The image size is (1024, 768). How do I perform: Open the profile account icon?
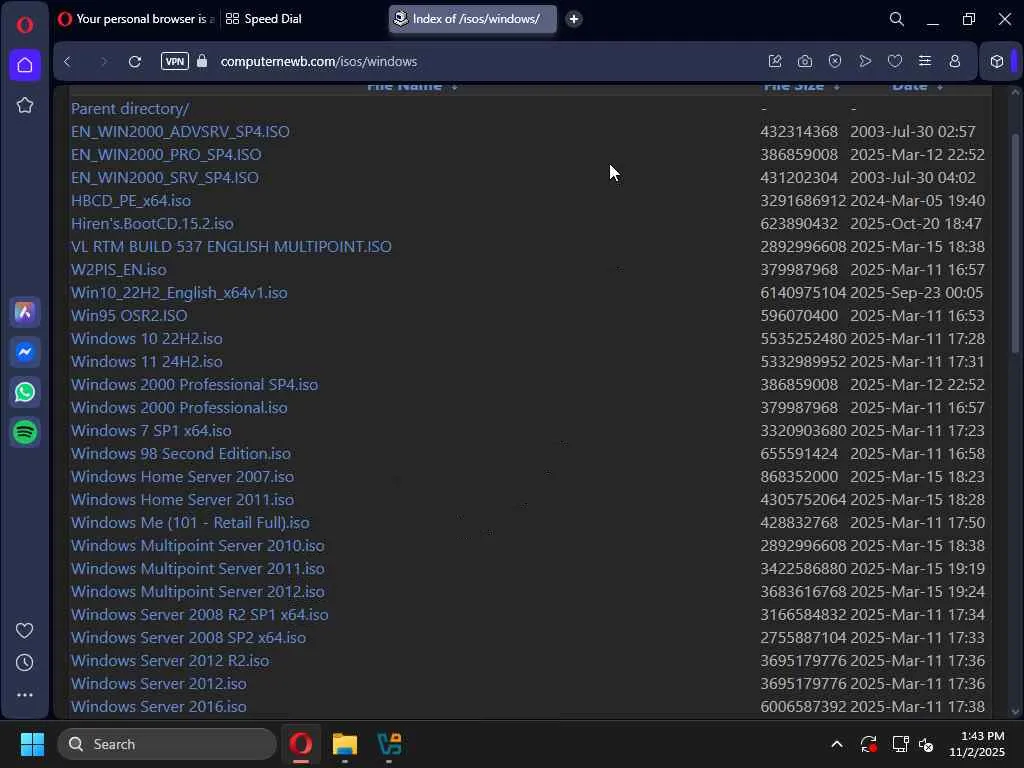click(x=955, y=61)
